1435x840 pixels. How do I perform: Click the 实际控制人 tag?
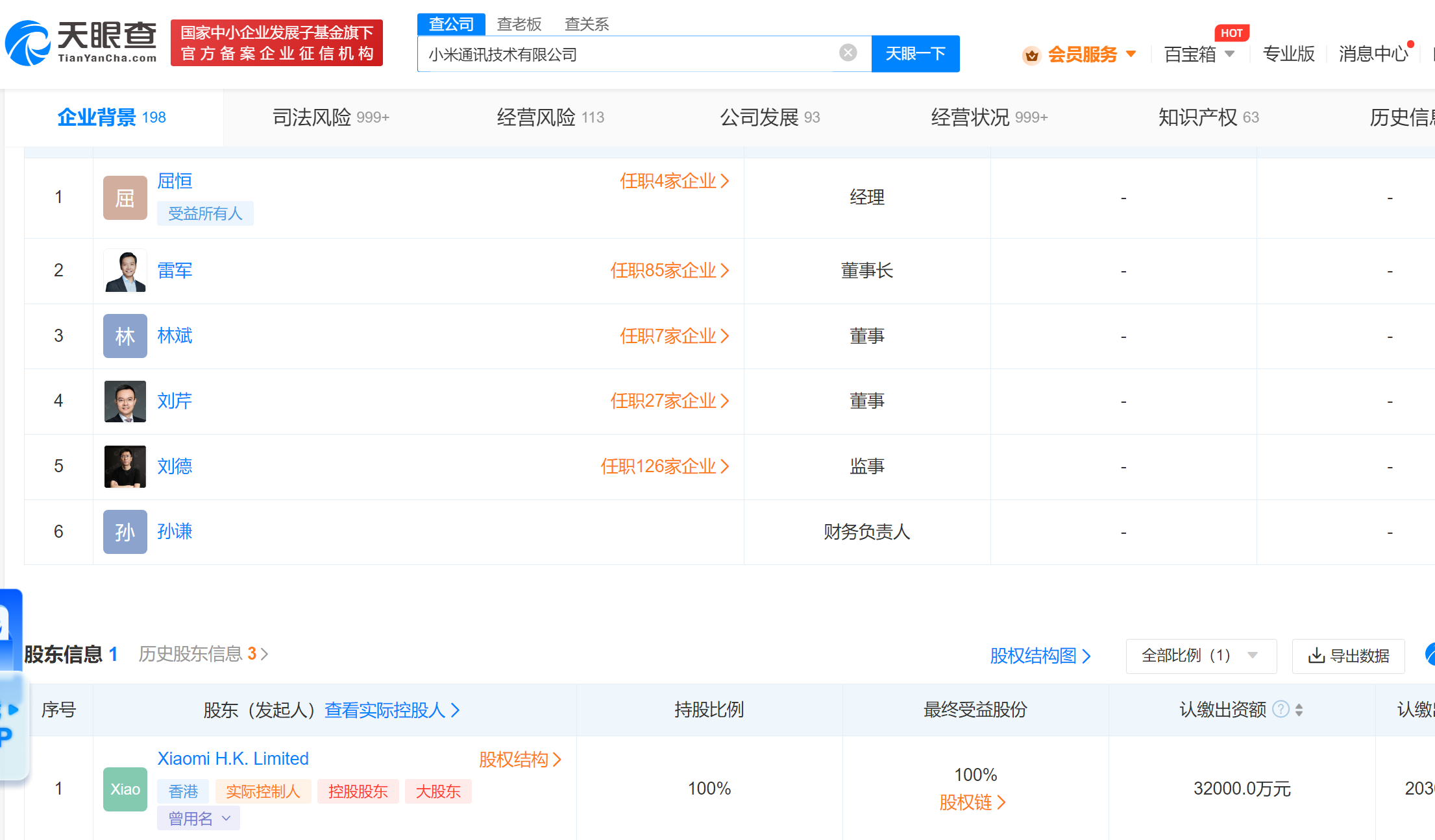click(263, 791)
